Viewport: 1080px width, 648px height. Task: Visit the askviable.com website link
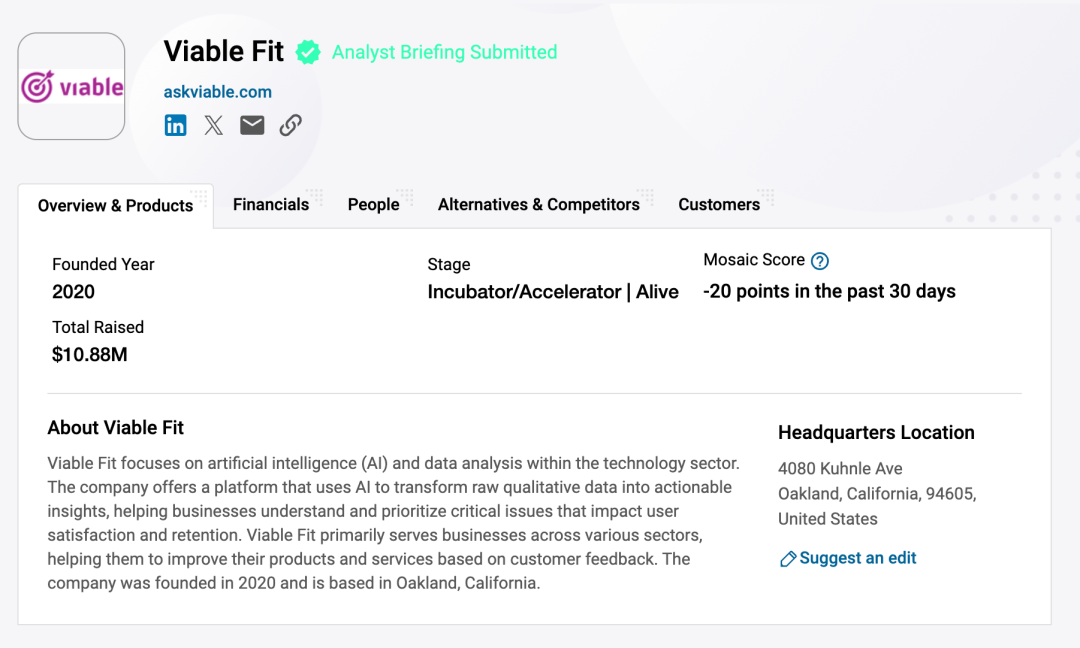pos(218,92)
